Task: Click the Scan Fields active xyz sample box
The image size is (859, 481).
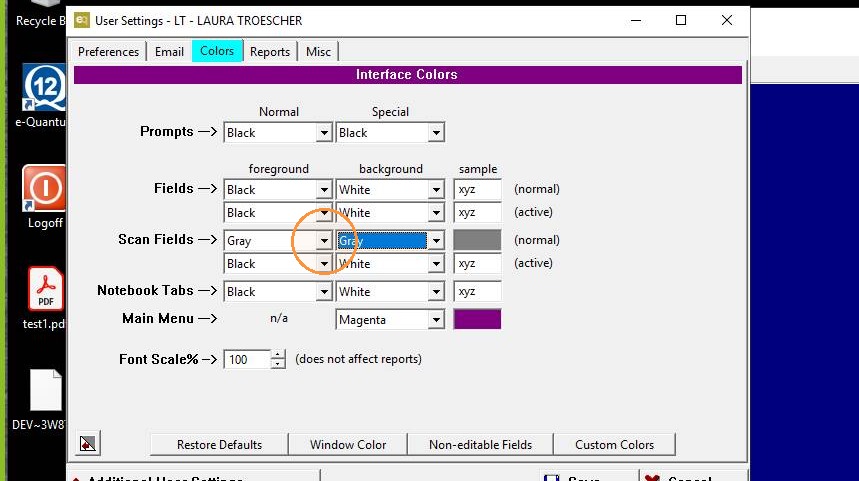Action: coord(477,264)
